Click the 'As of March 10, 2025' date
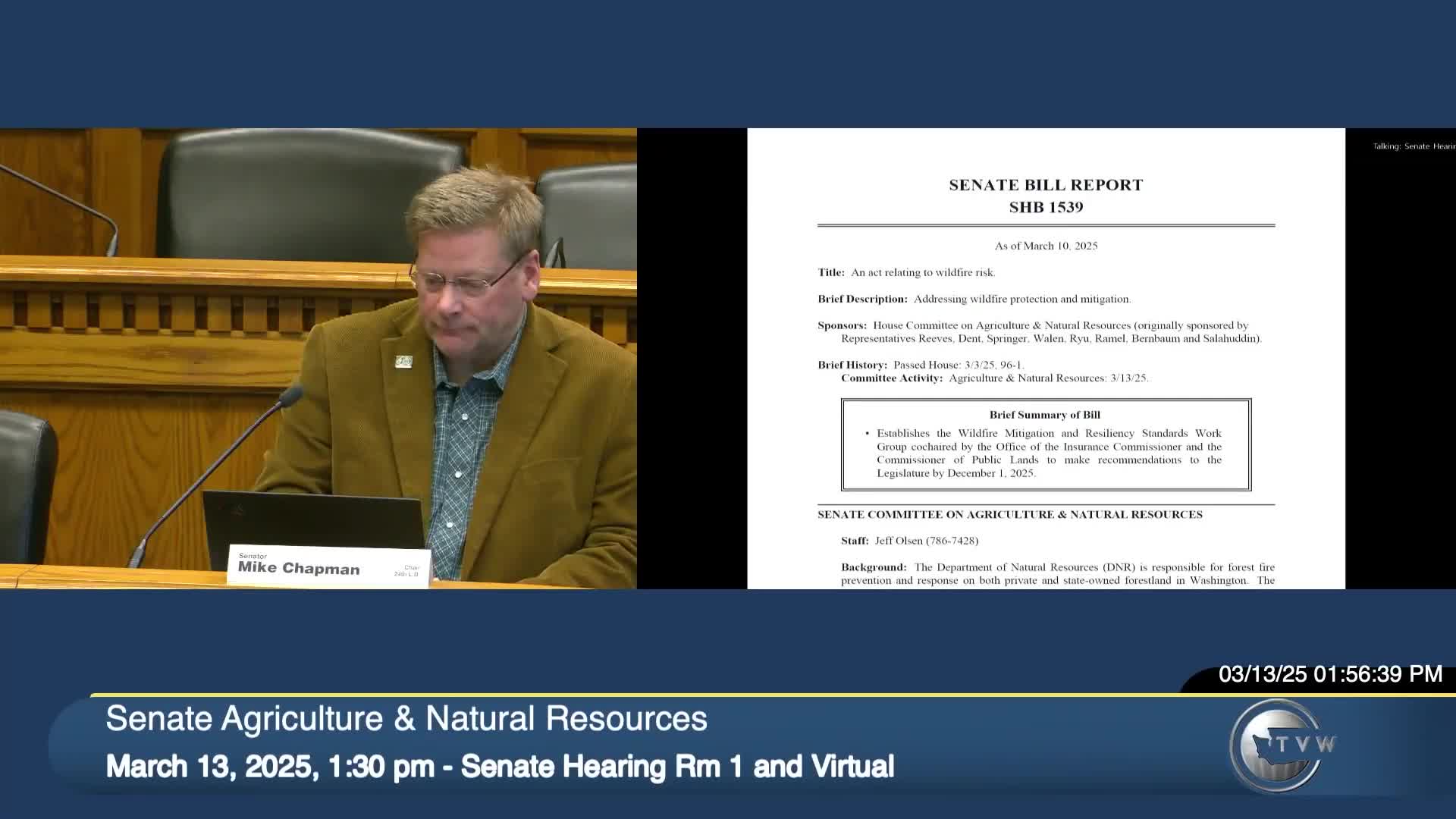1456x819 pixels. 1046,246
